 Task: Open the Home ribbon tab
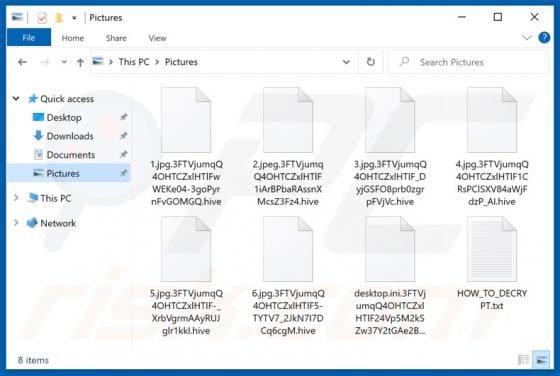click(72, 38)
